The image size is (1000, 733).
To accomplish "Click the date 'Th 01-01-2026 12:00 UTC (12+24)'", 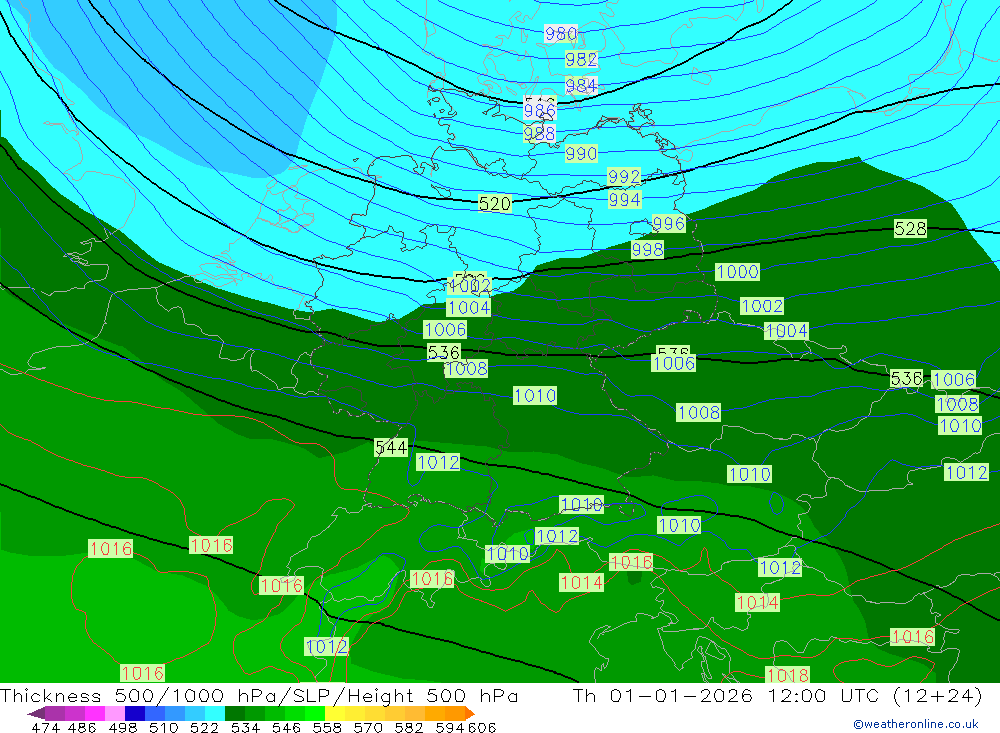I will point(777,695).
